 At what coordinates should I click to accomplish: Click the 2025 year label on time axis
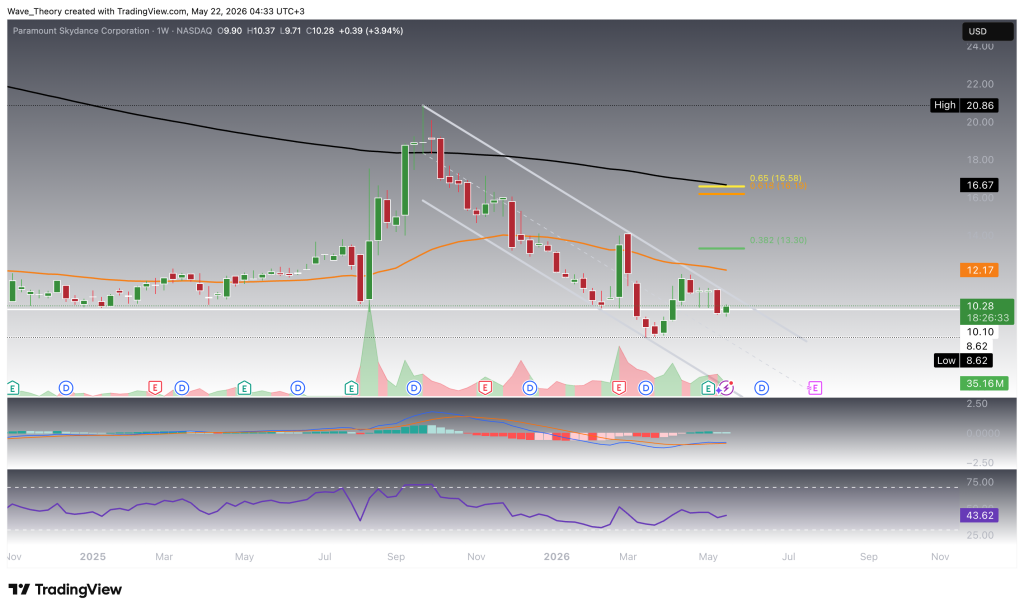click(93, 557)
